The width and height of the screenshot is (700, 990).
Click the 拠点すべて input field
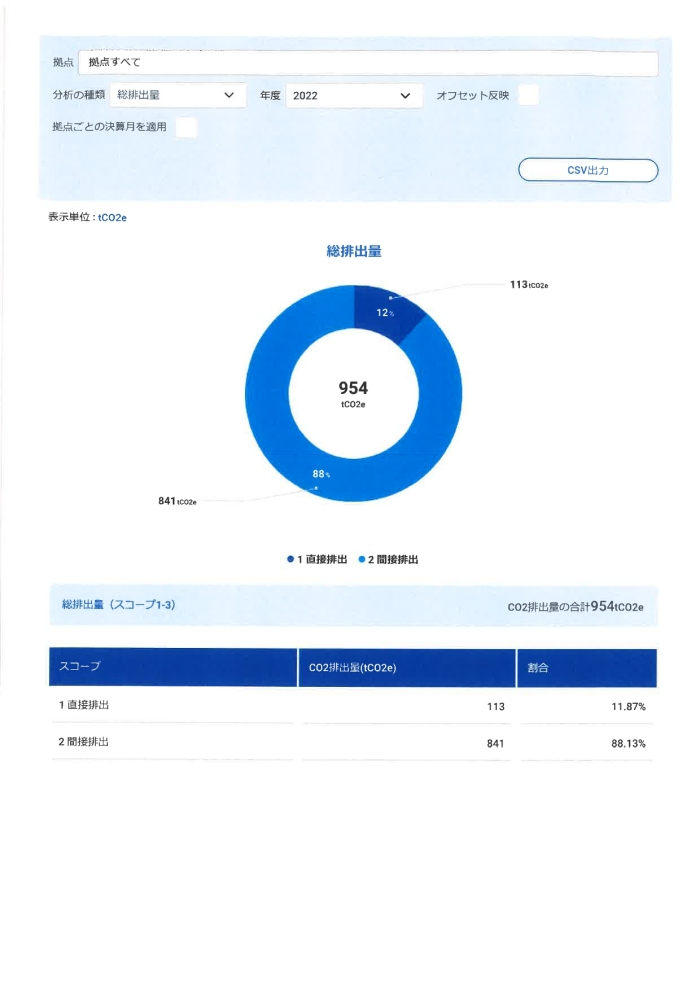(368, 63)
